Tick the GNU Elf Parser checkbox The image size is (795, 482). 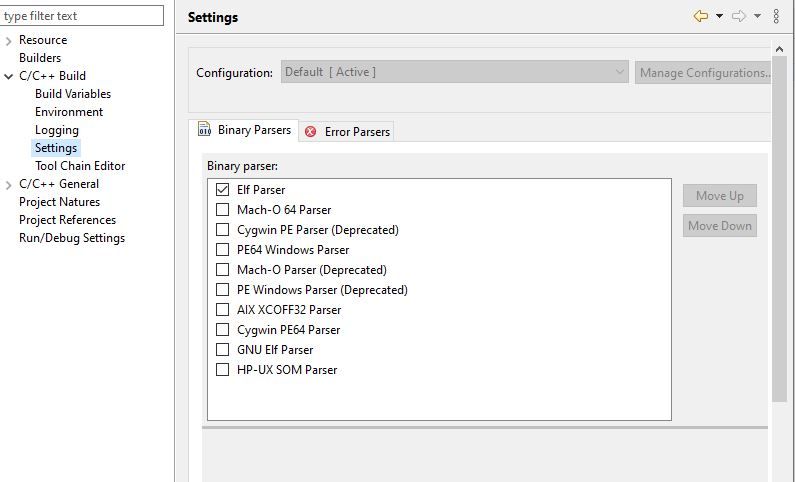click(x=222, y=350)
